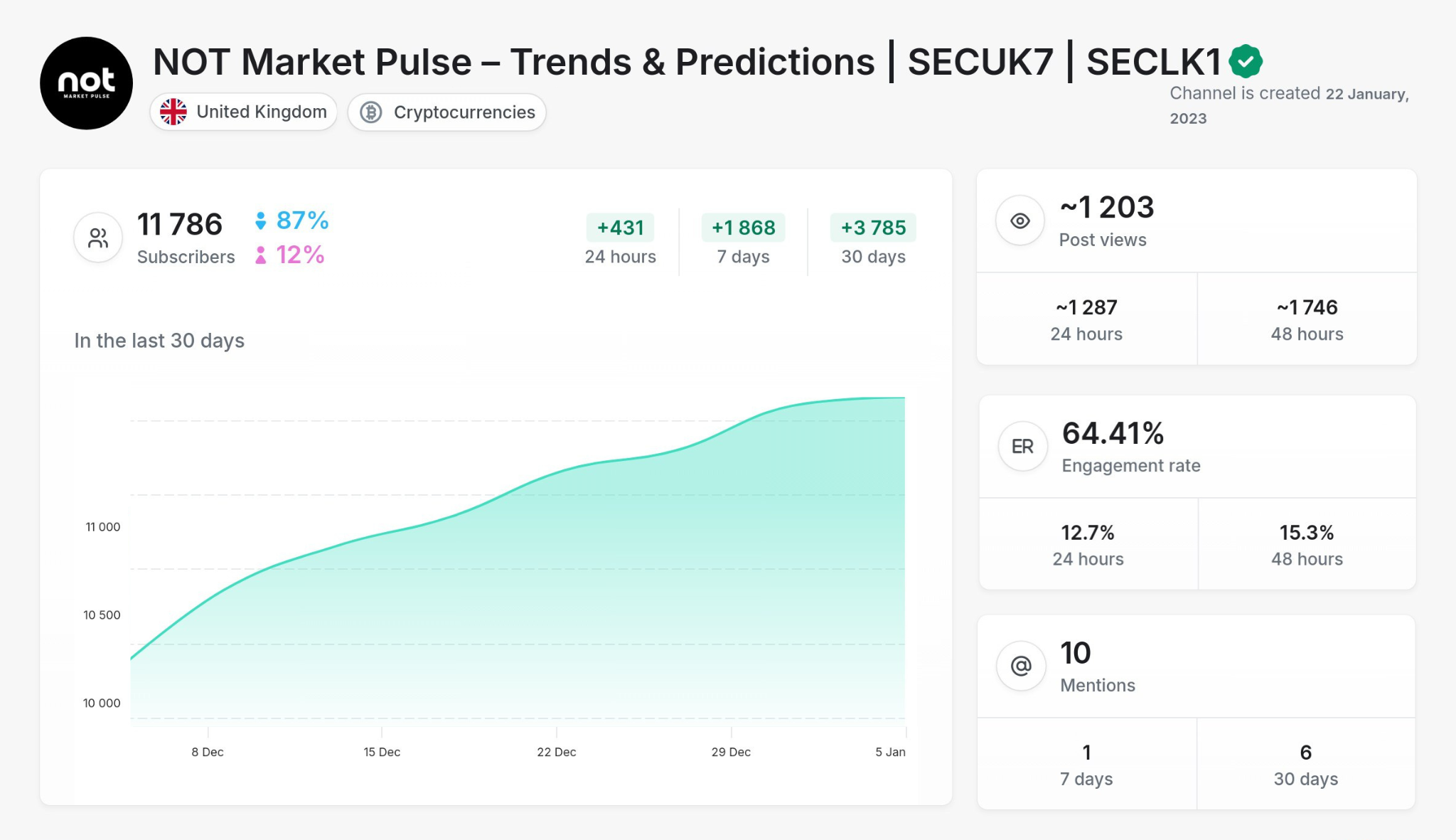Open the 6 mentions in 30 days
1456x840 pixels.
(x=1306, y=762)
